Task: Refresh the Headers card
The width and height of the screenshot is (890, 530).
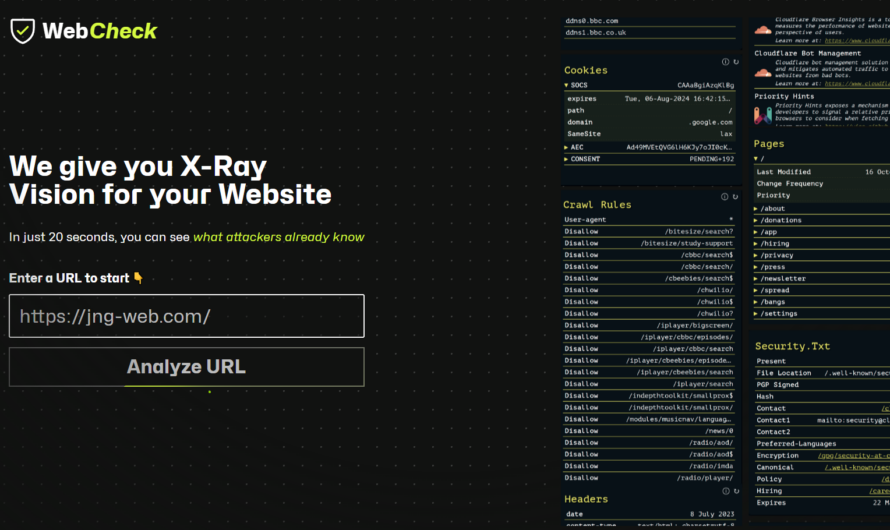Action: (x=737, y=491)
